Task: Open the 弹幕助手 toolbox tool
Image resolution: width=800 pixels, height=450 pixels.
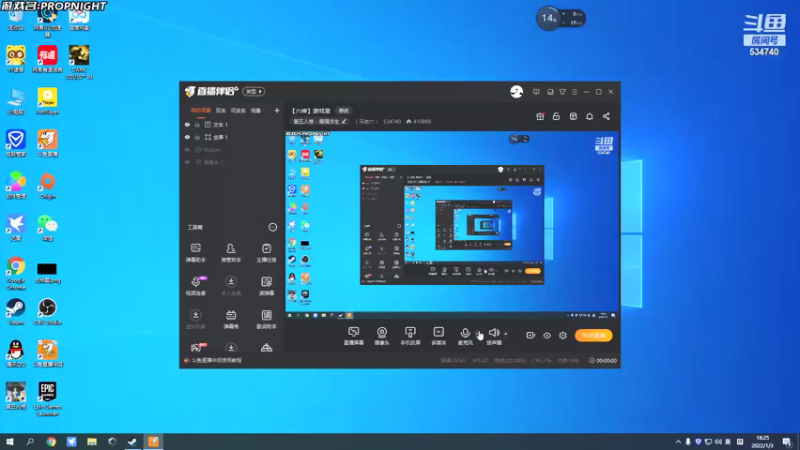Action: [x=196, y=253]
